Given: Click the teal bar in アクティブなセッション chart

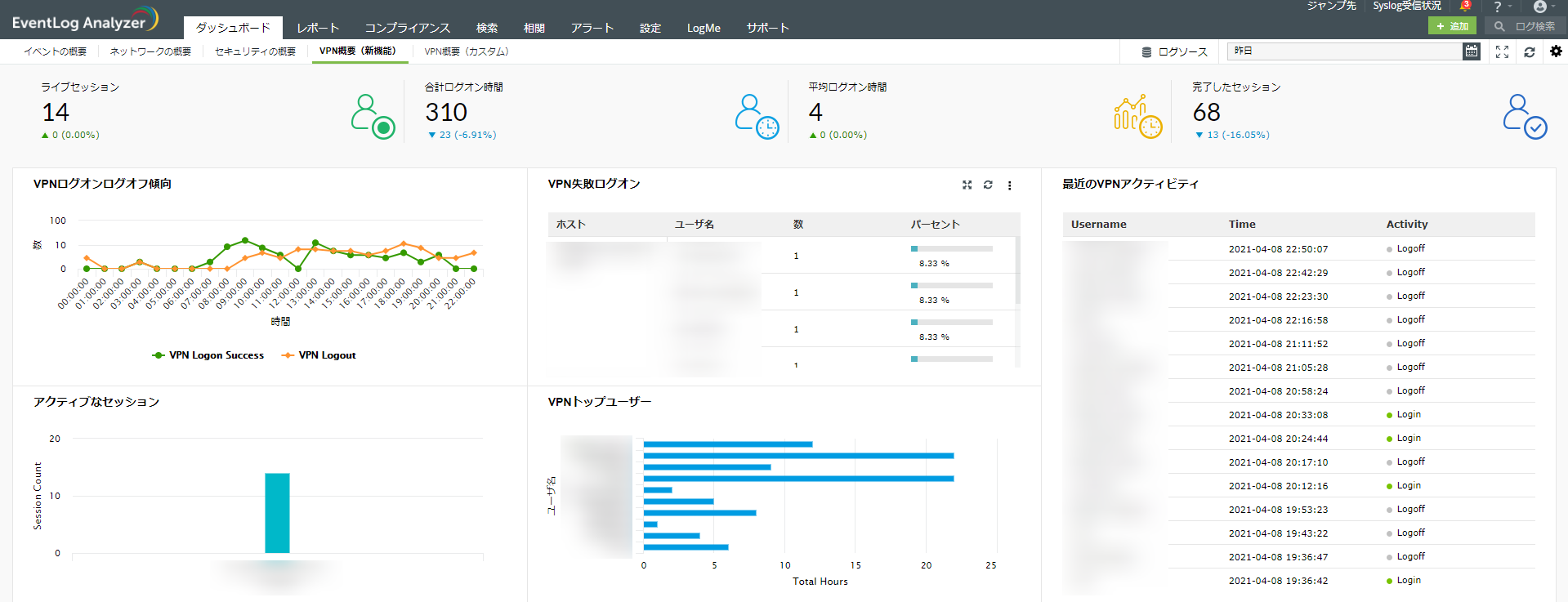Looking at the screenshot, I should point(277,513).
